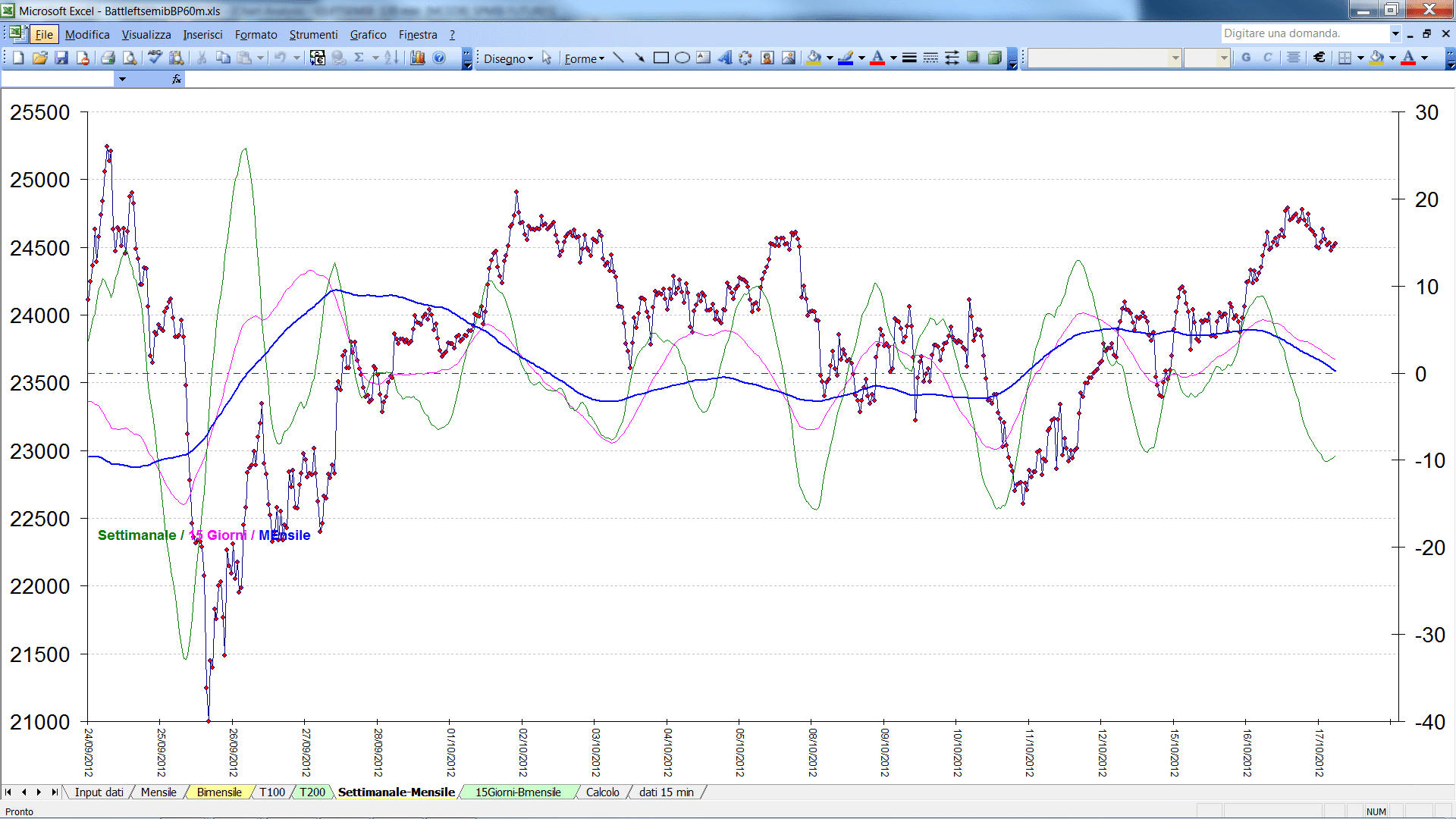Viewport: 1456px width, 819px height.
Task: Open the Modifica menu
Action: [87, 34]
